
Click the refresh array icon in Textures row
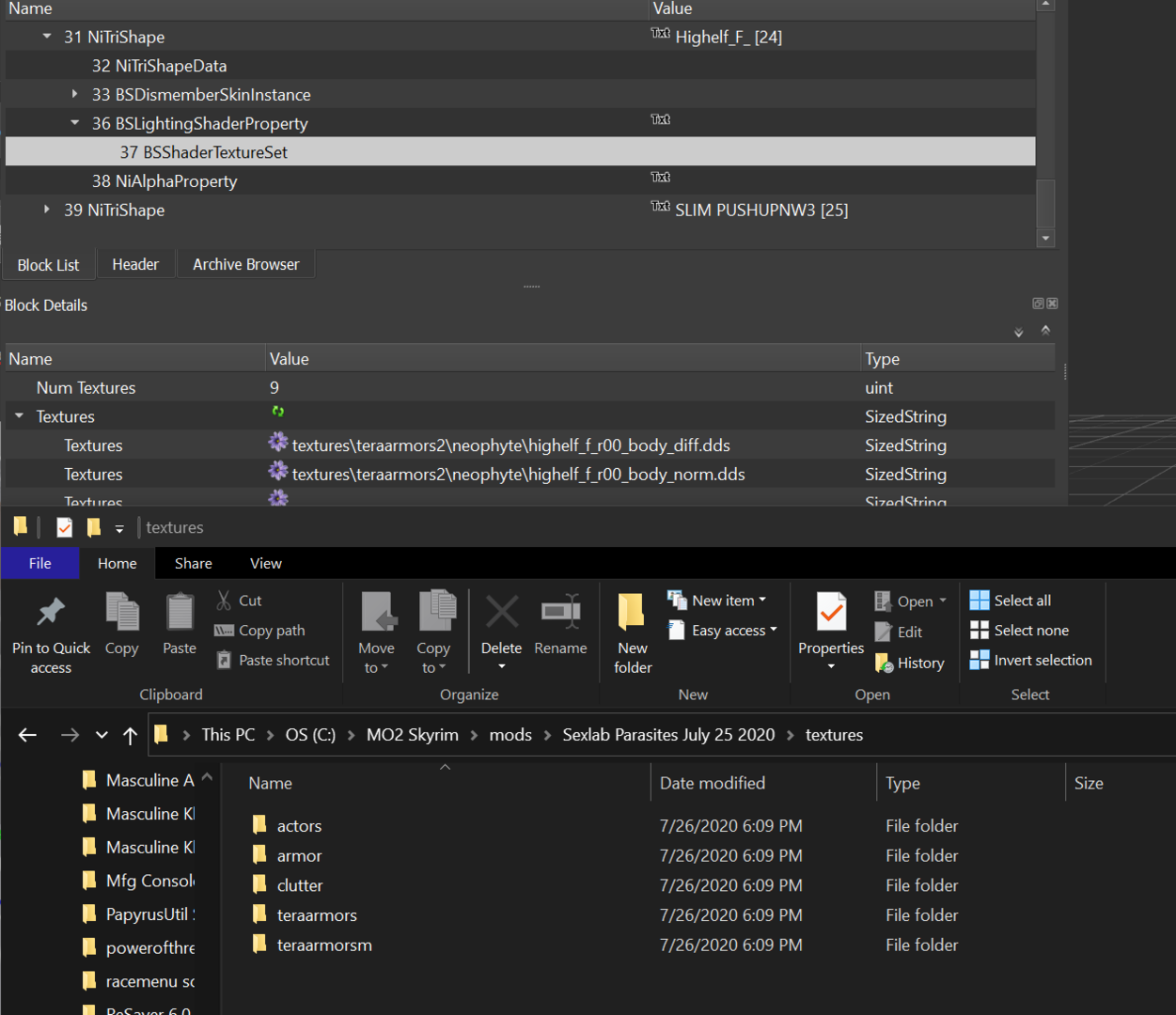coord(278,412)
